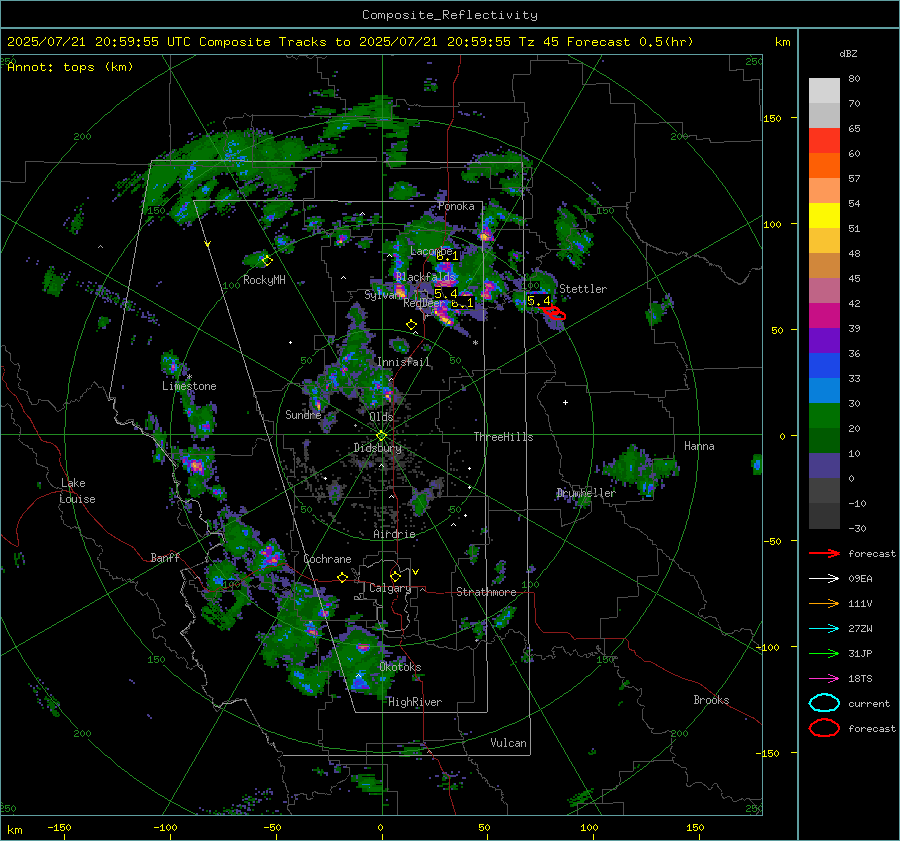Select the purple 36-39 dBZ color swatch
This screenshot has width=900, height=841.
[824, 341]
